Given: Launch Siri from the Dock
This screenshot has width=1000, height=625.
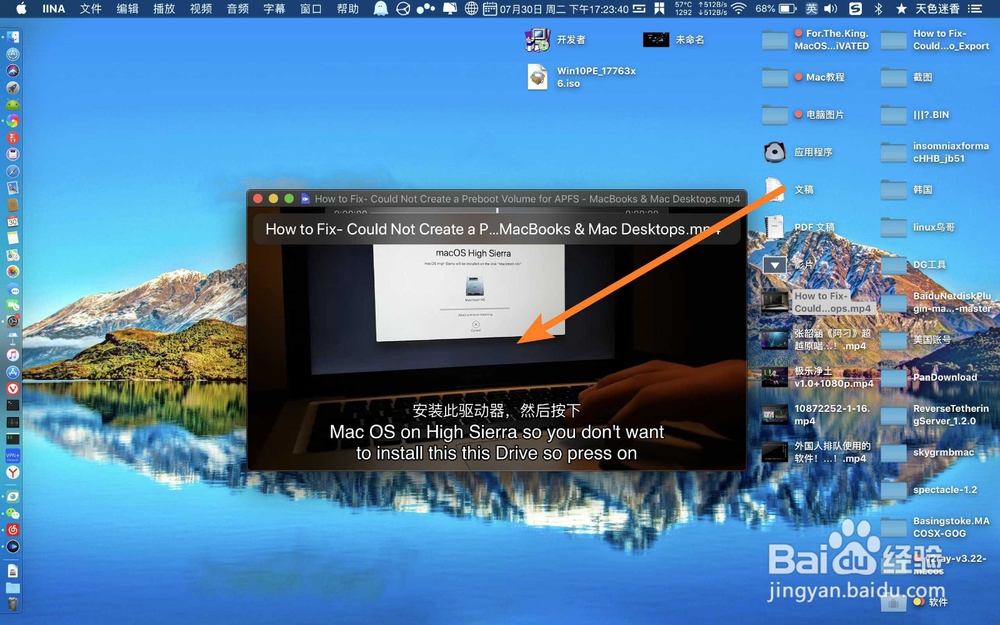Looking at the screenshot, I should click(13, 71).
